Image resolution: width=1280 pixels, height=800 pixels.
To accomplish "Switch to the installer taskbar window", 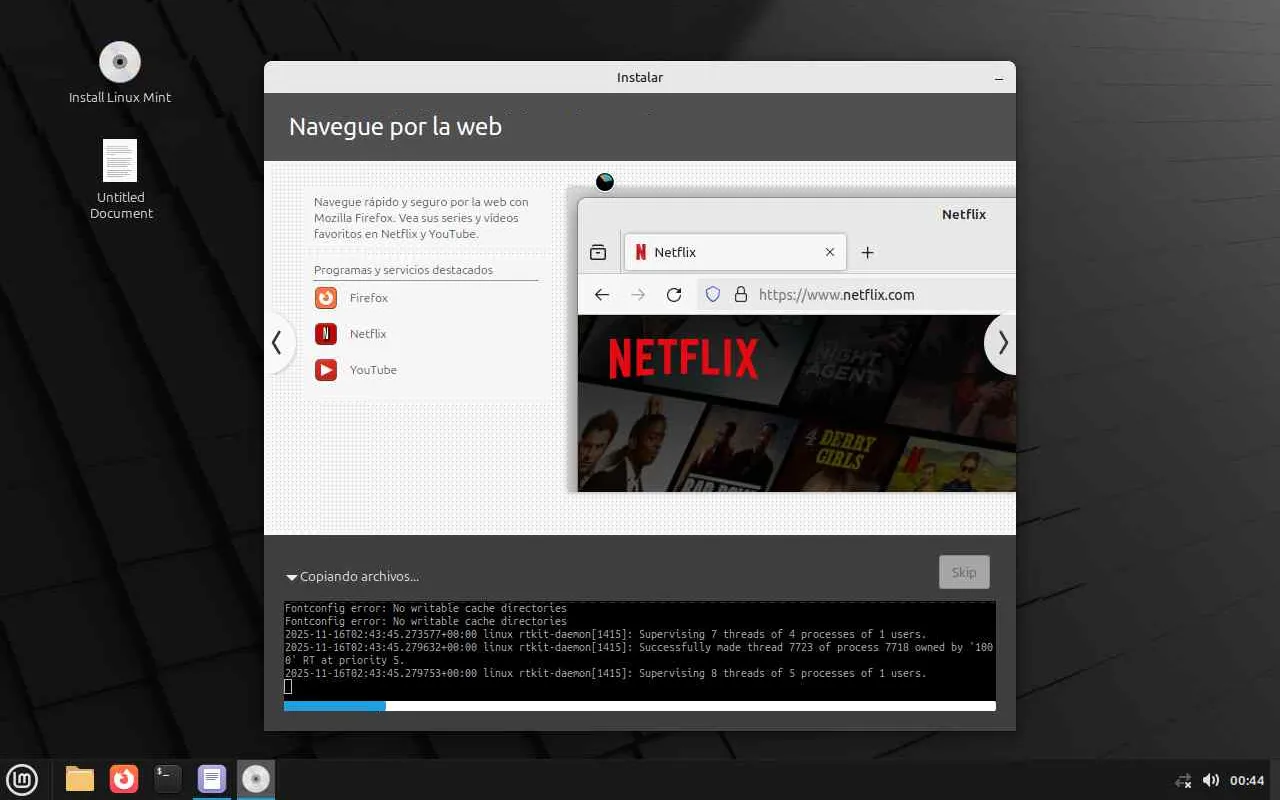I will click(256, 779).
